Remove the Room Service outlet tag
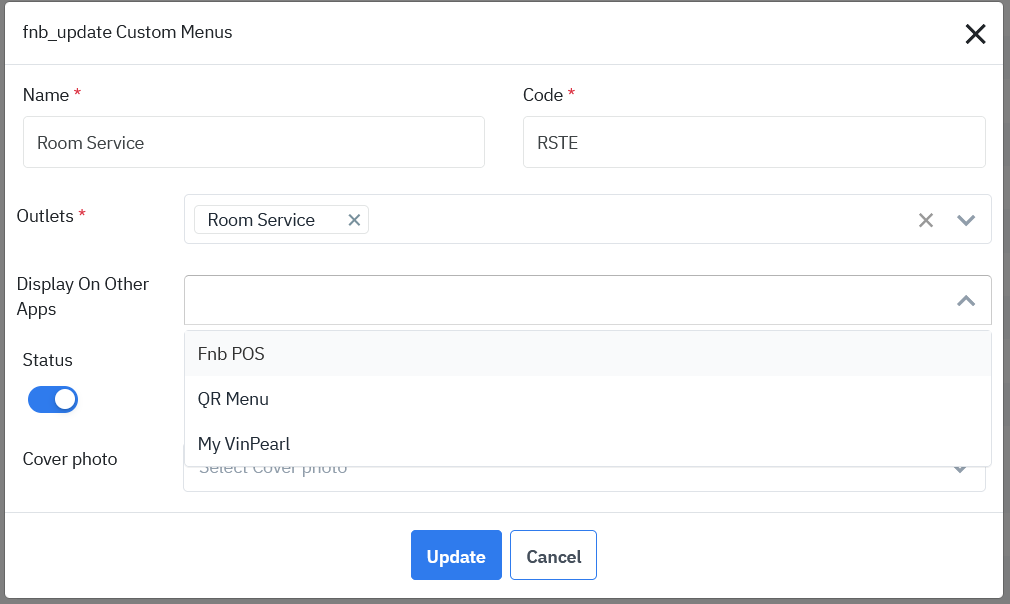The height and width of the screenshot is (604, 1010). (354, 220)
